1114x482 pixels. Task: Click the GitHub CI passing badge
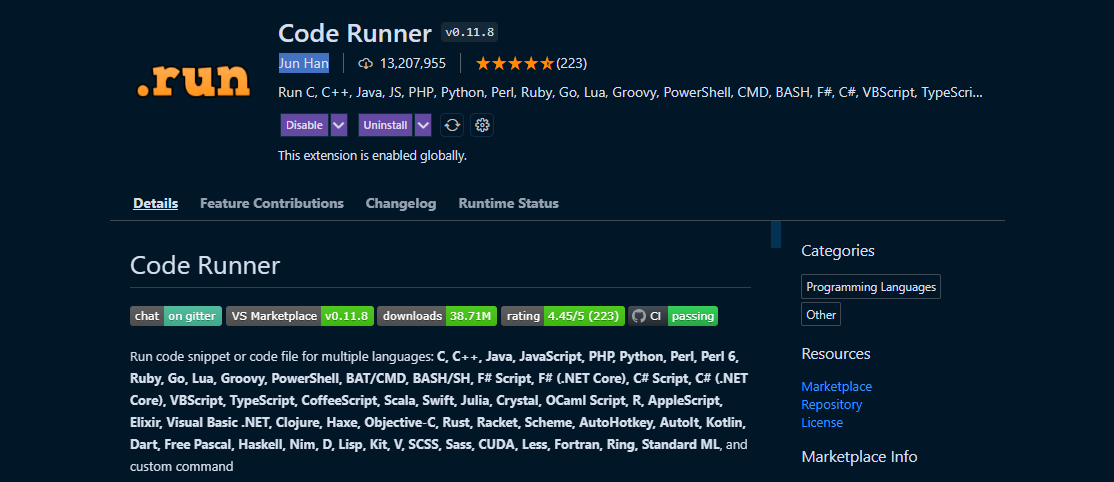click(673, 316)
